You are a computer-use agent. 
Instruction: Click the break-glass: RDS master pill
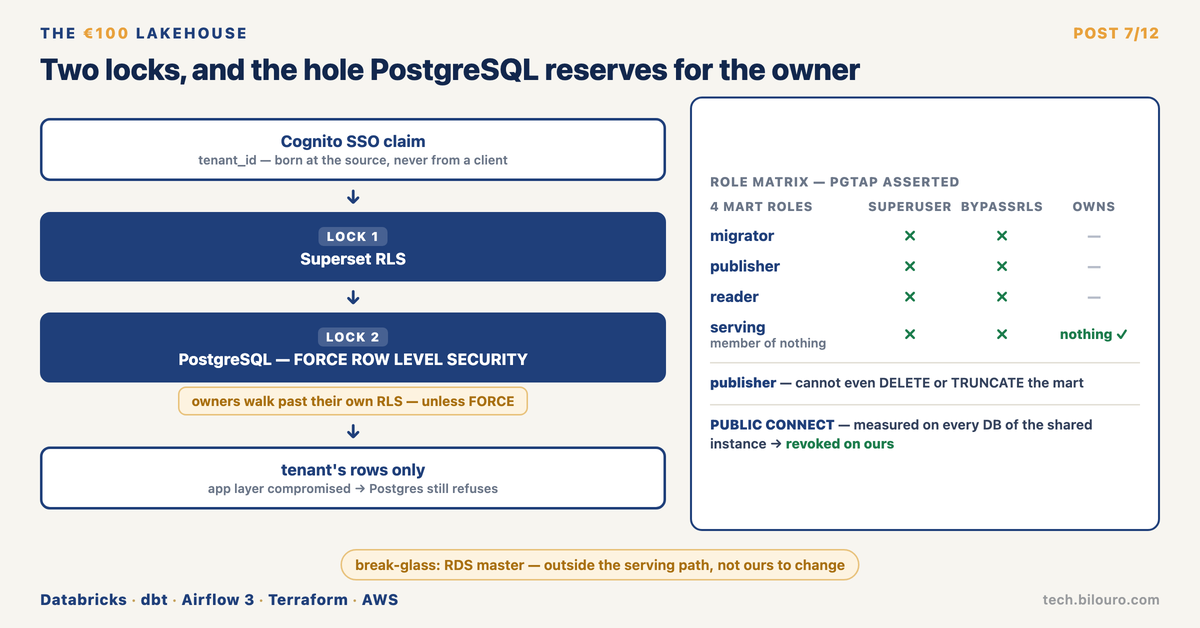click(x=600, y=565)
